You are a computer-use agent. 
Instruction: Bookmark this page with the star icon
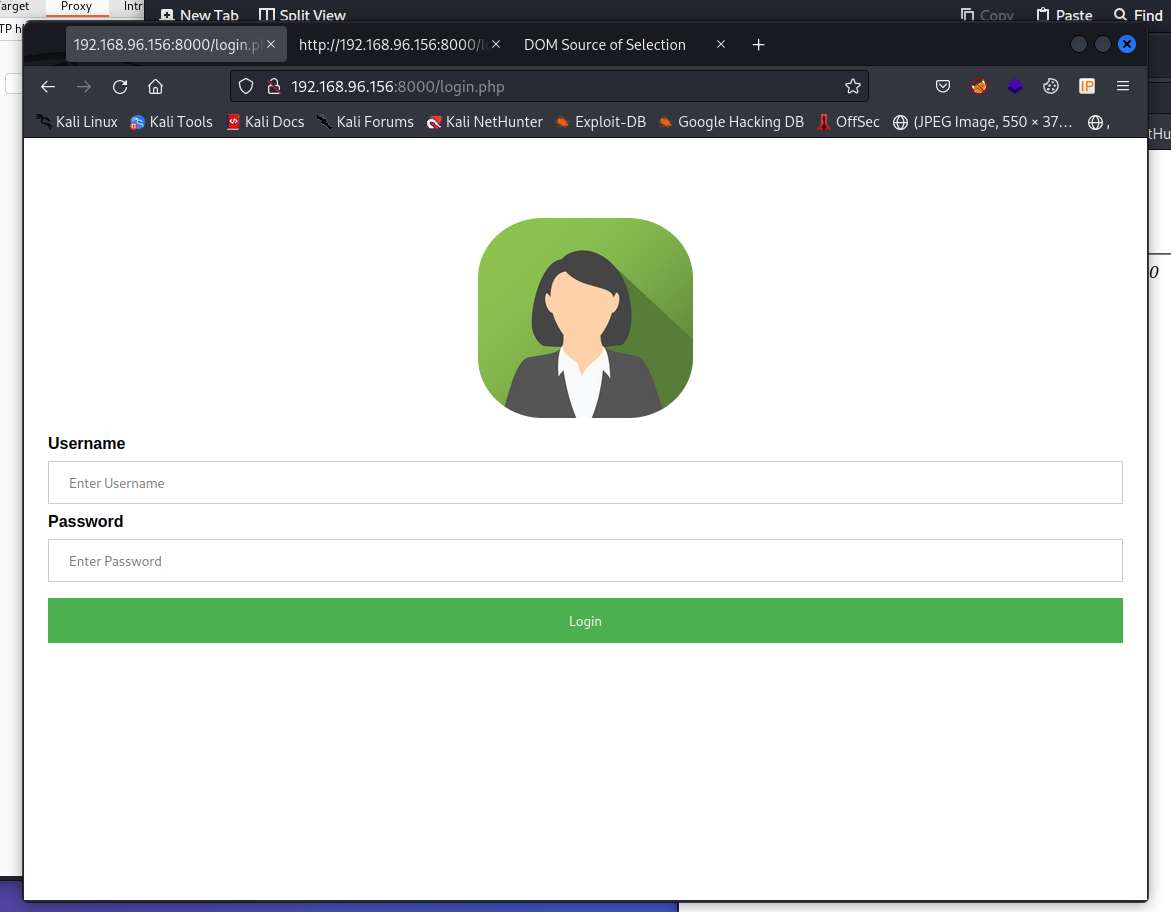tap(853, 87)
